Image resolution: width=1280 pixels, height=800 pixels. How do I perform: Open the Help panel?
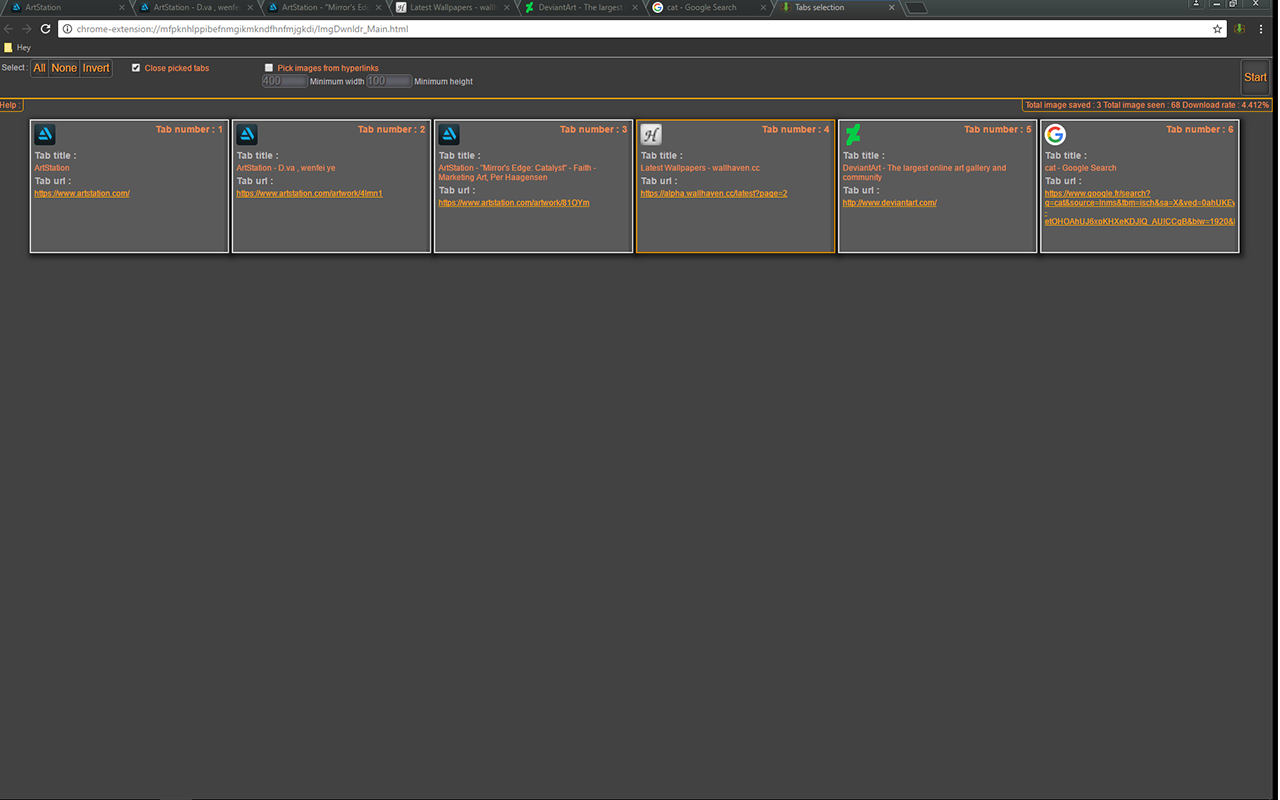tap(9, 105)
